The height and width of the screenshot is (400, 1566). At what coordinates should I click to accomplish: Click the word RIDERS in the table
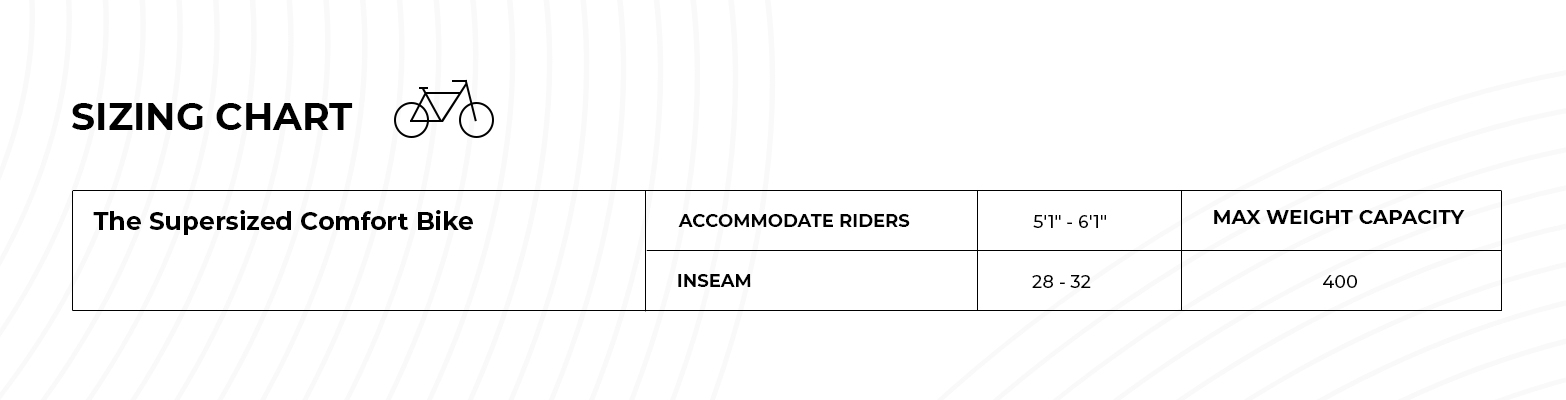point(873,221)
